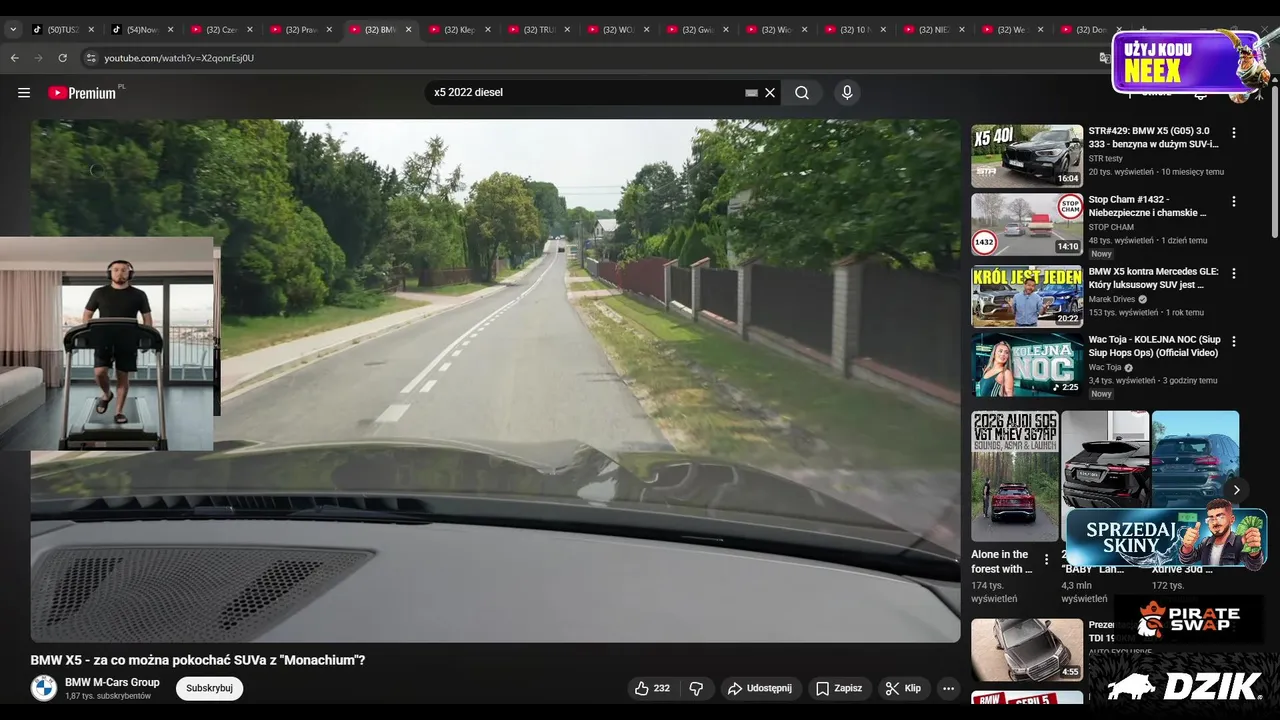Open the KRÓL JEST JEDEN thumbnail
This screenshot has width=1280, height=720.
1027,296
